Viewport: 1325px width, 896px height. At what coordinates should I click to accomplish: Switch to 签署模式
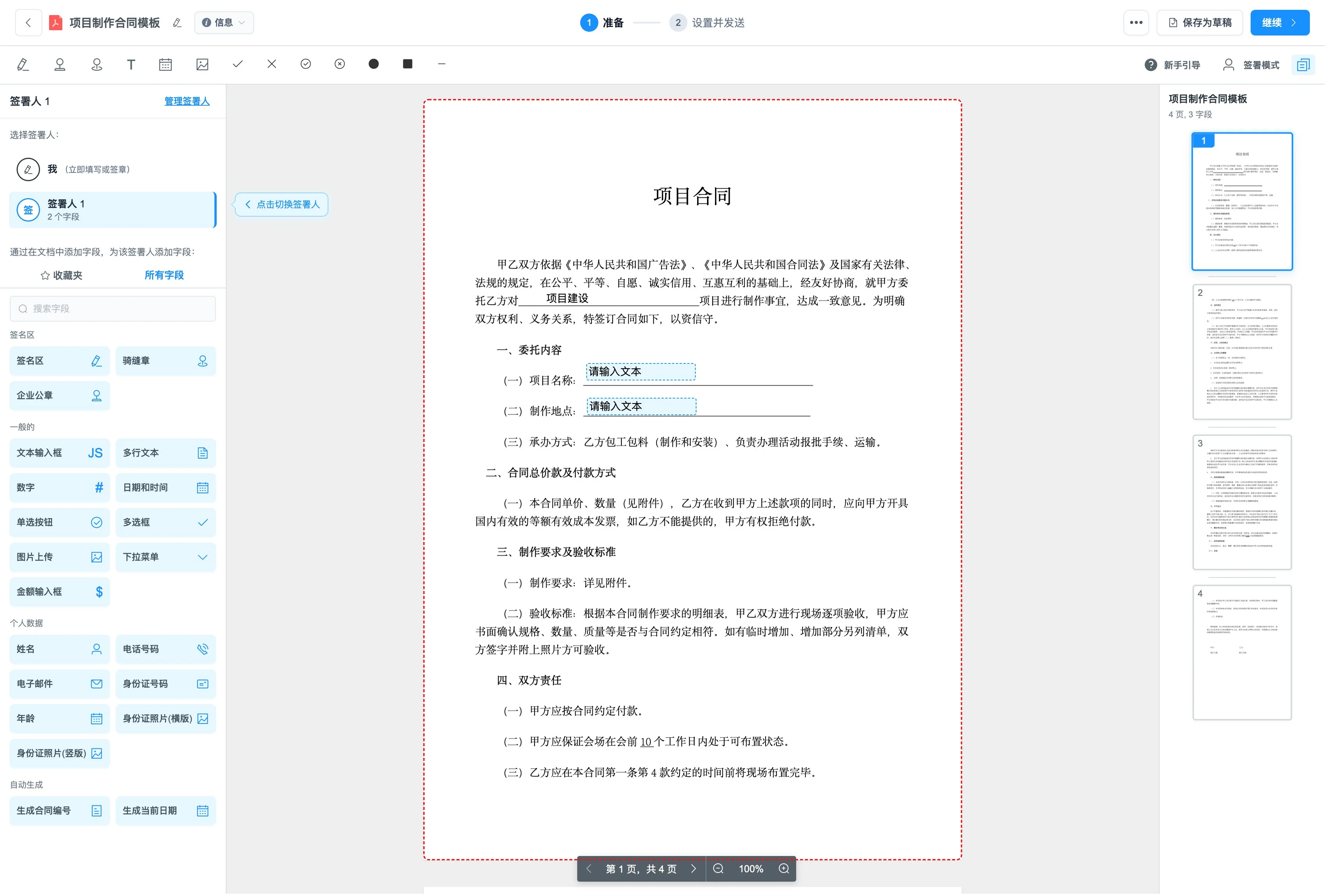pyautogui.click(x=1251, y=65)
